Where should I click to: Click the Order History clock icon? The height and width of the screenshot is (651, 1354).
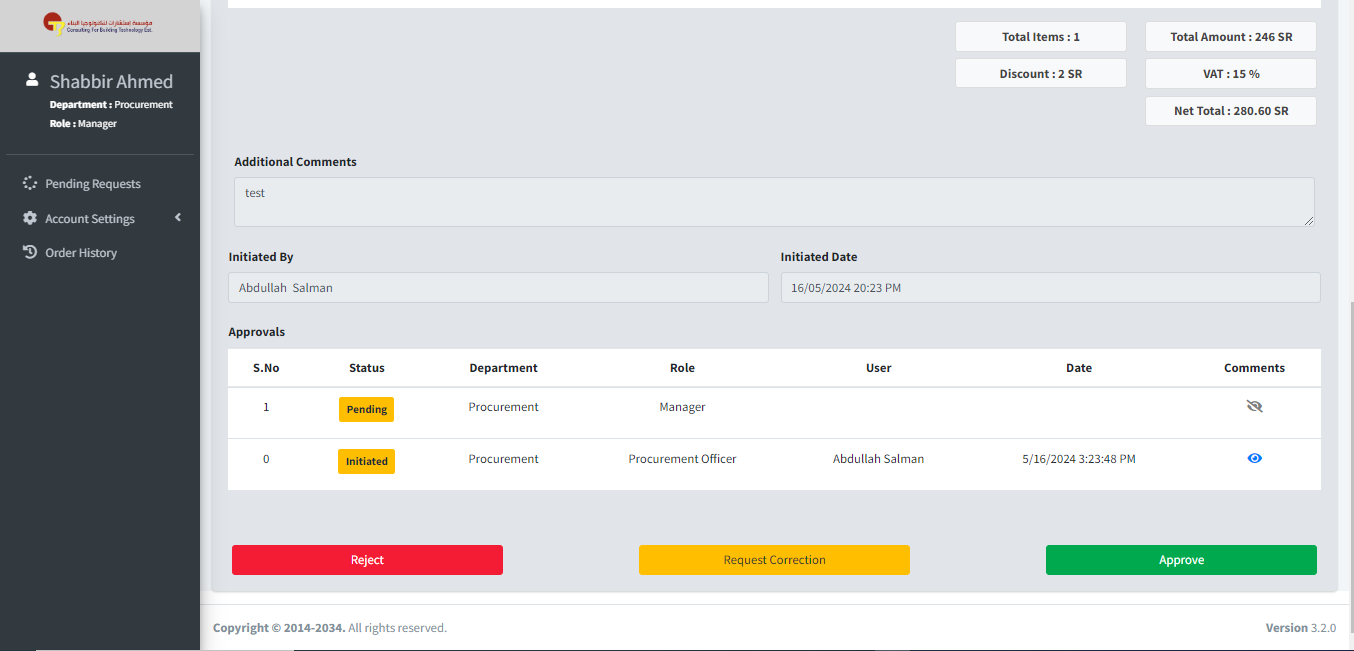coord(30,252)
